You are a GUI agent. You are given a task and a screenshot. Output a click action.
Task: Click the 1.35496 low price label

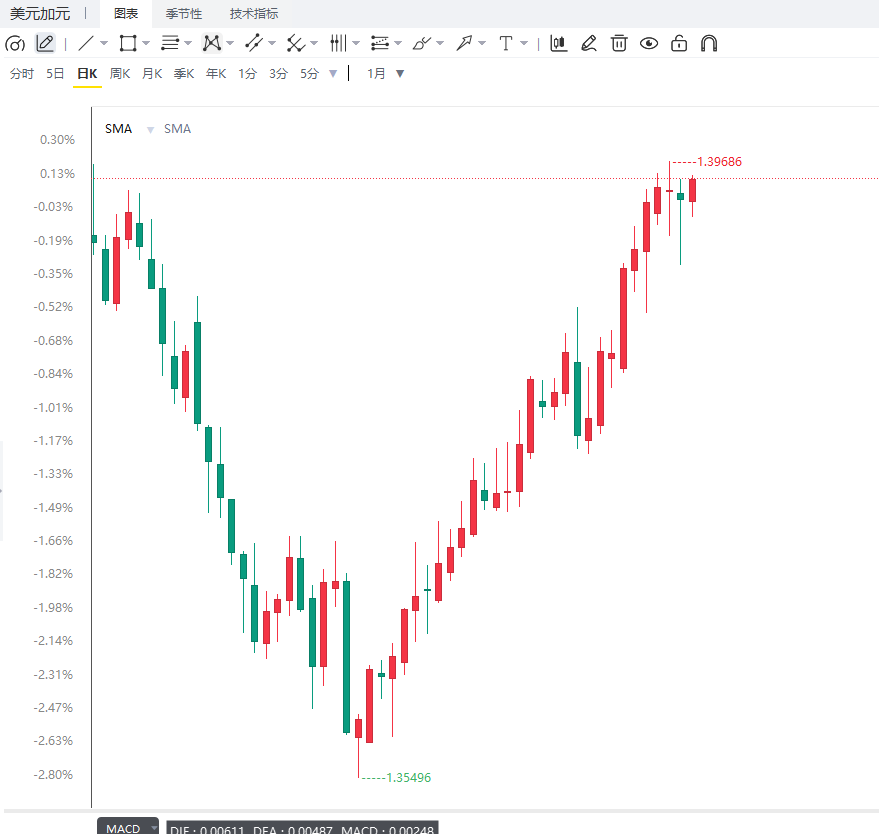[x=409, y=777]
